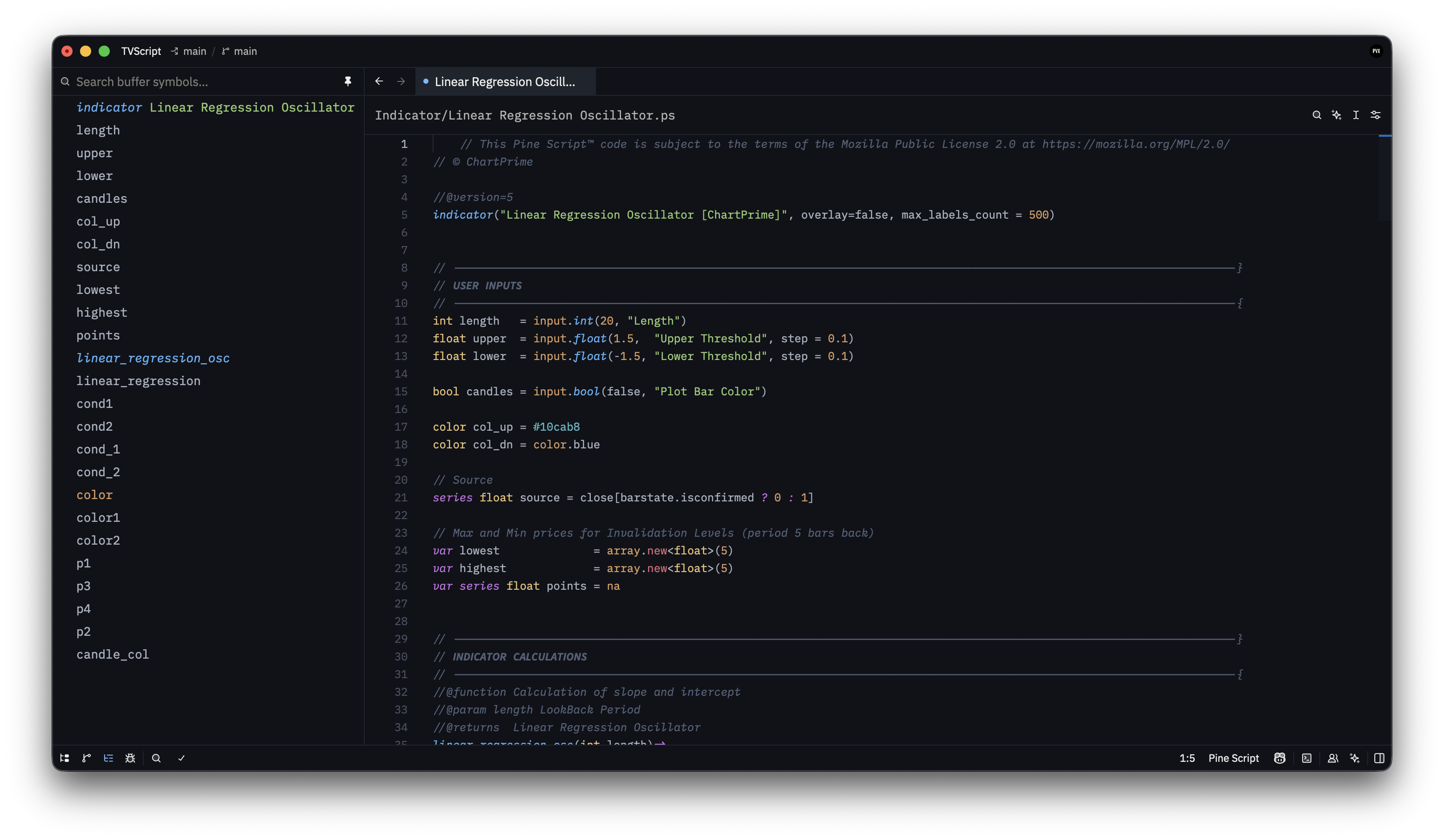Open the Terminal panel icon
The width and height of the screenshot is (1444, 840).
[1306, 758]
